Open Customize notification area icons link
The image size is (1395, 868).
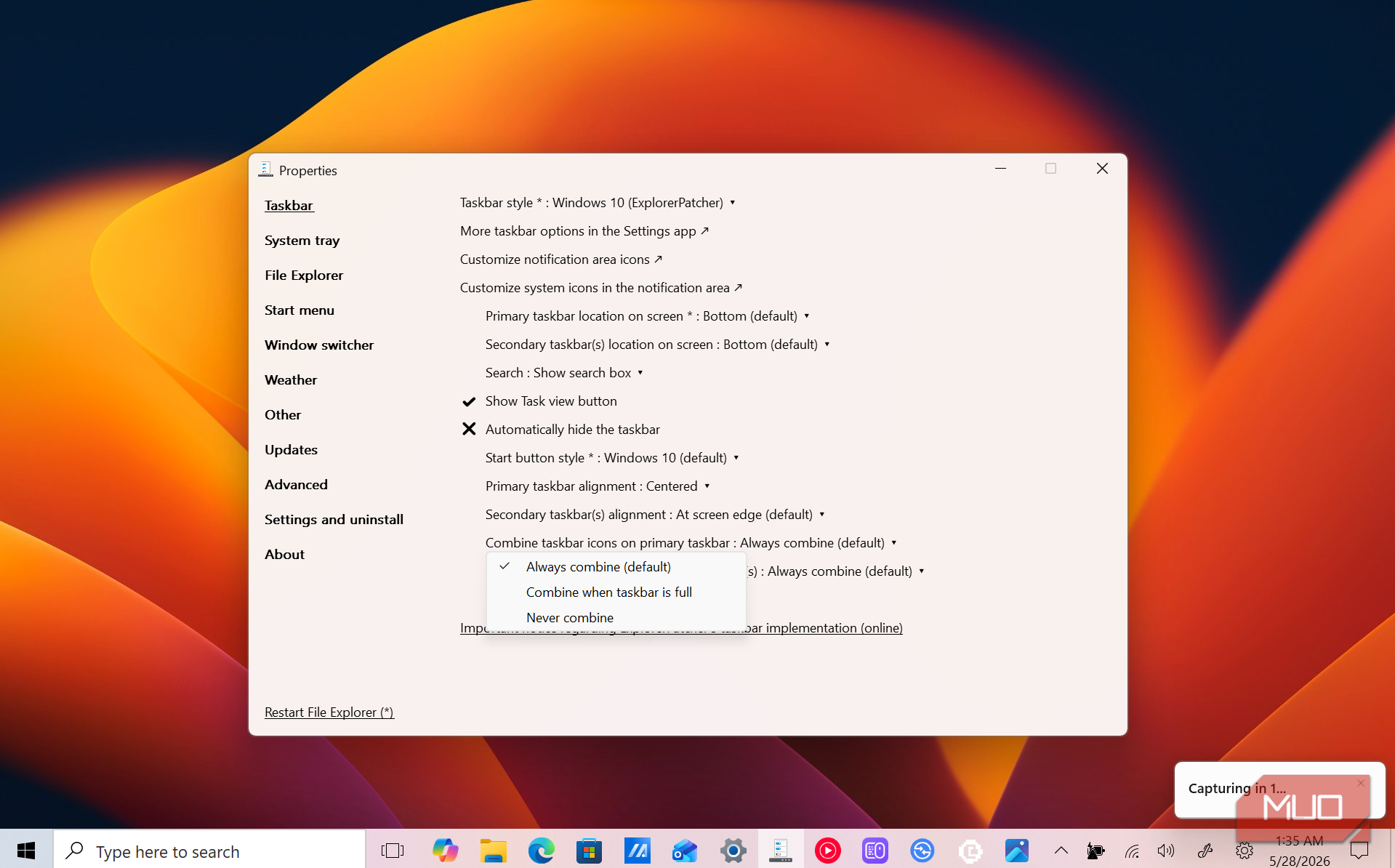tap(561, 260)
